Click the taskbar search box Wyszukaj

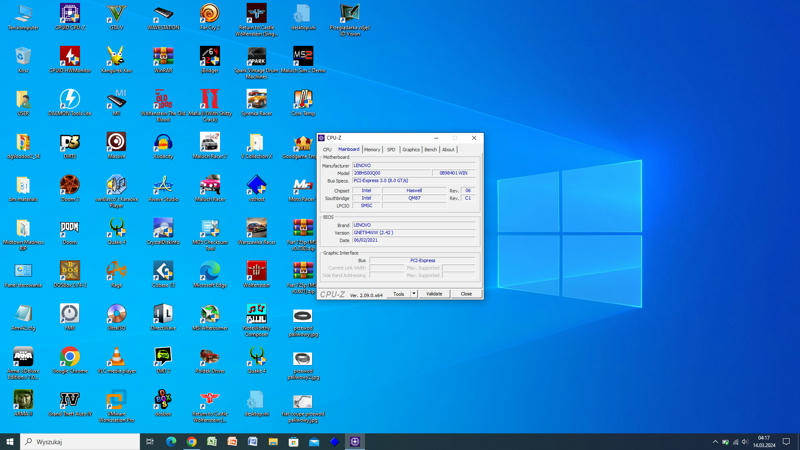pos(80,441)
